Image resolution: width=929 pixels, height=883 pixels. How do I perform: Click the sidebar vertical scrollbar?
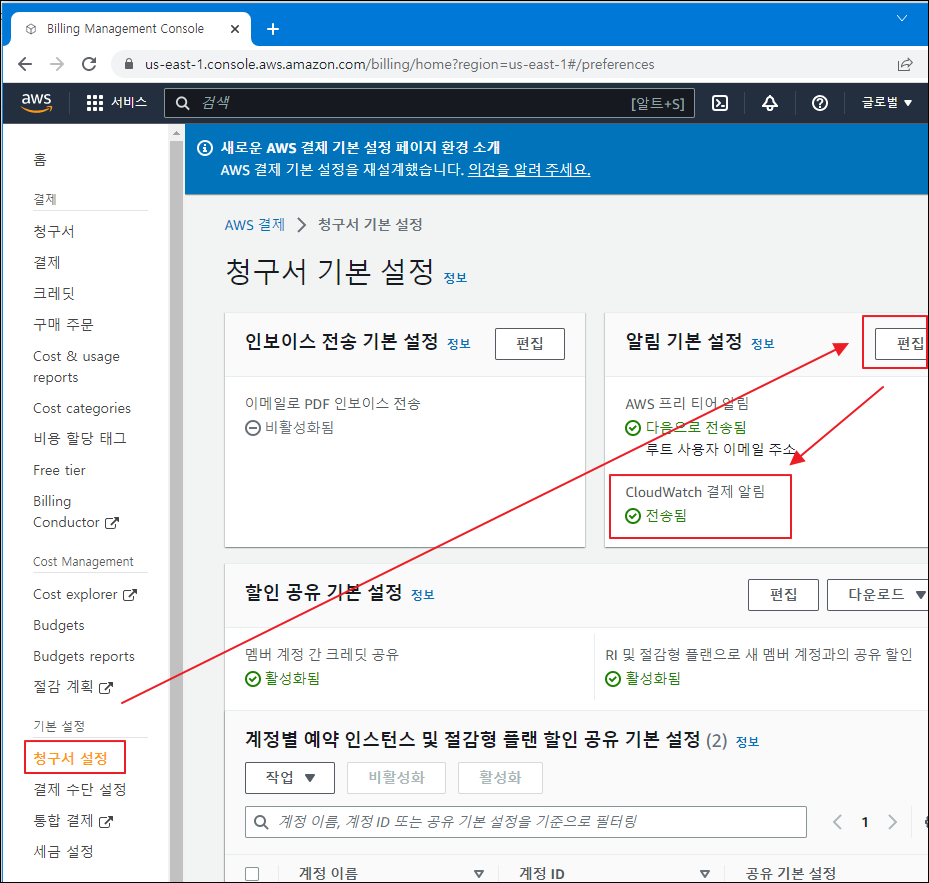(177, 510)
